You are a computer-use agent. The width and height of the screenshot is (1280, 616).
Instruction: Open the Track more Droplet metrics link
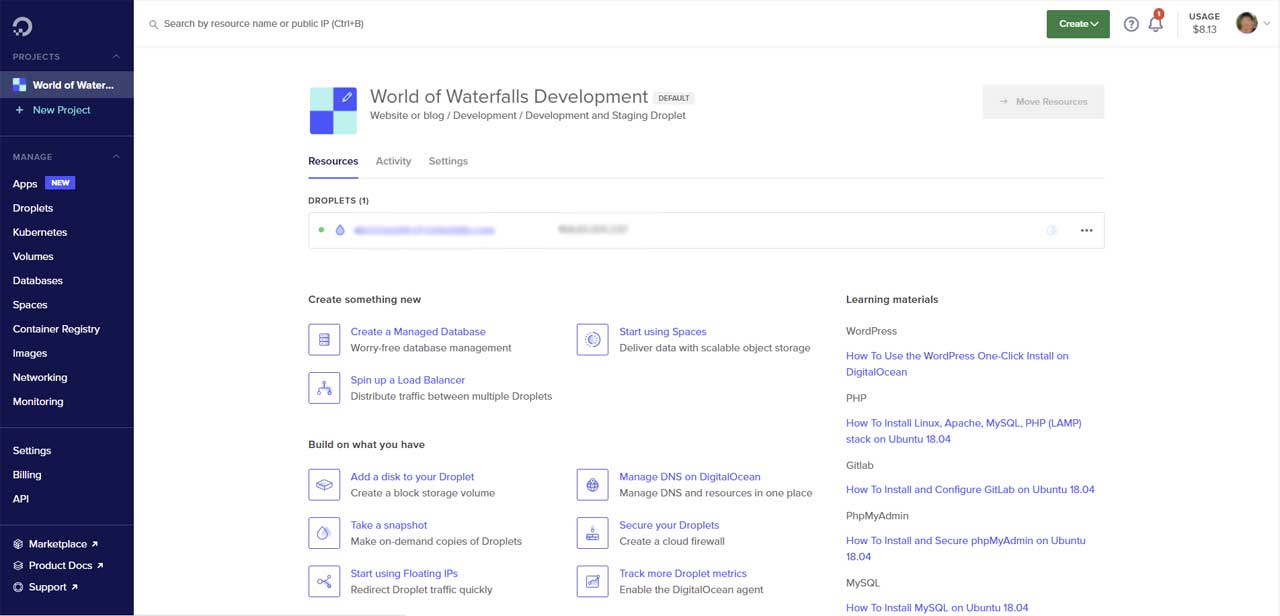click(x=683, y=574)
